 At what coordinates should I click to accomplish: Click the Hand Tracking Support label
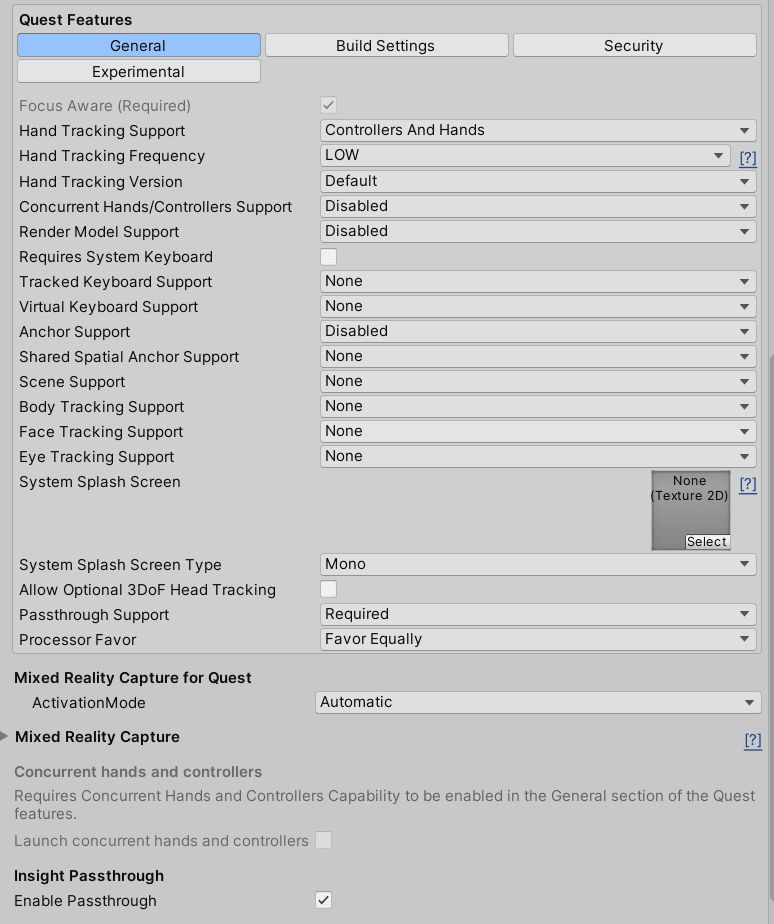(102, 131)
